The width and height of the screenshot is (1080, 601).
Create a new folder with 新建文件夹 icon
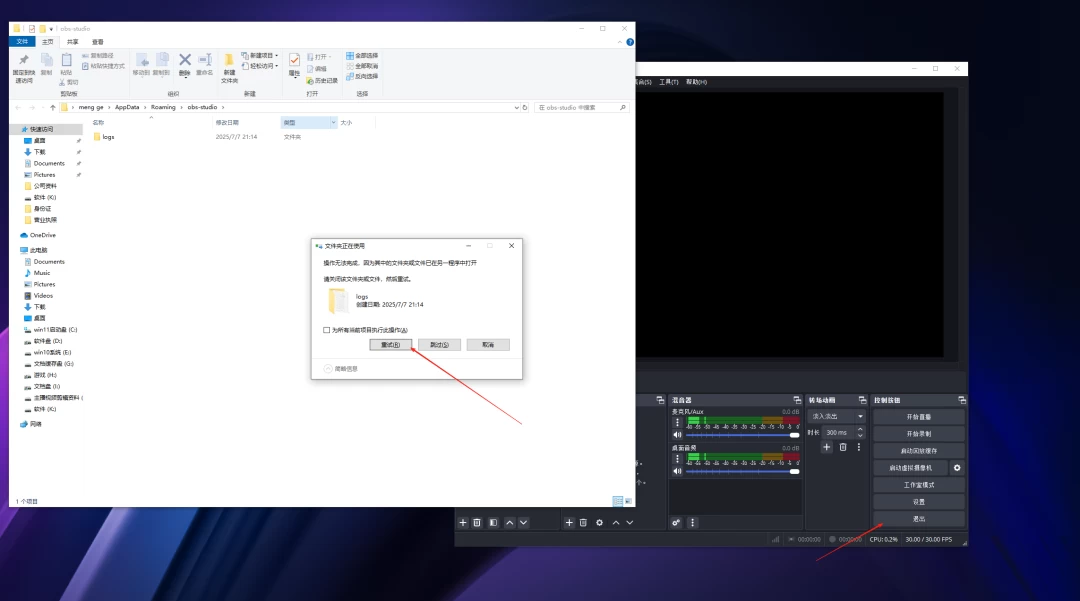tap(229, 68)
